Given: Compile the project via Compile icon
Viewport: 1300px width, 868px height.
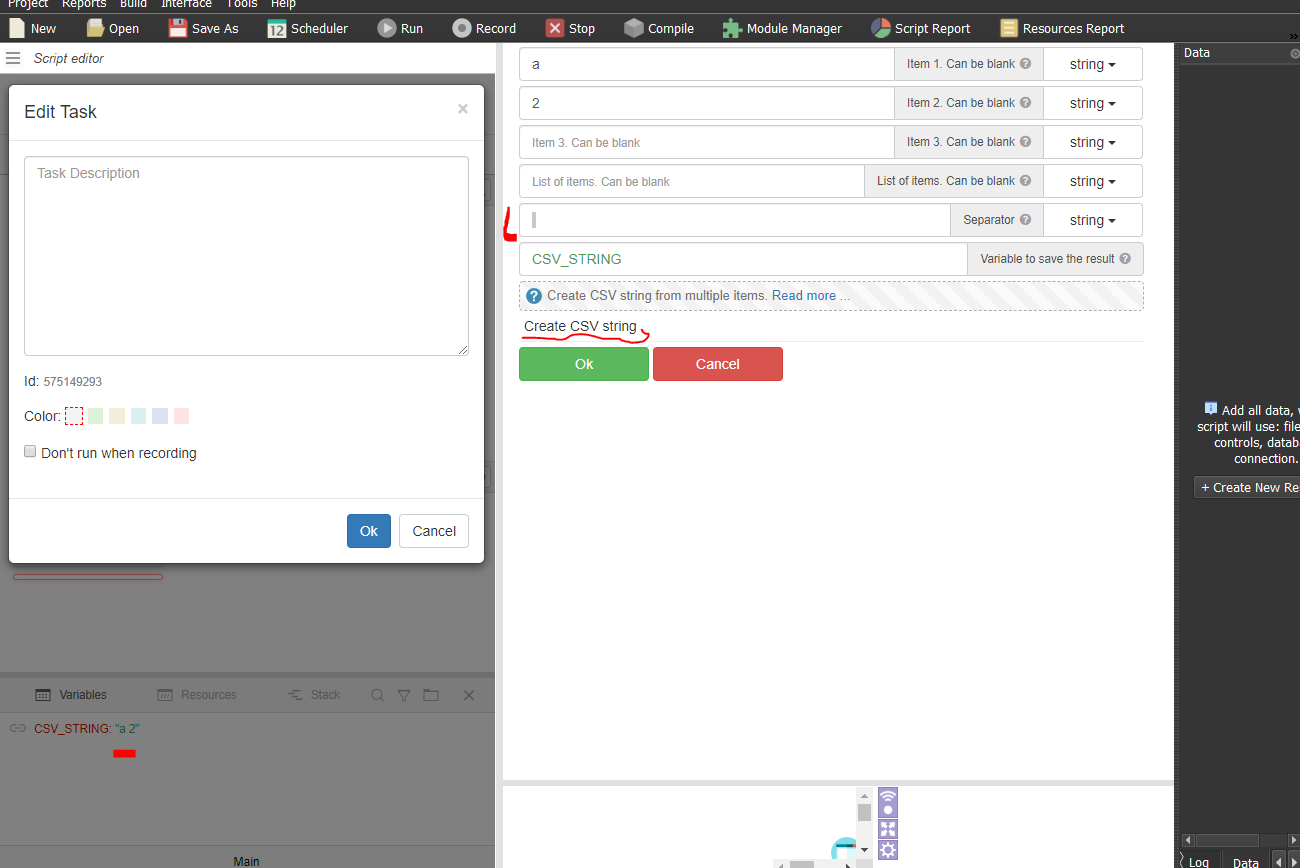Looking at the screenshot, I should point(658,28).
